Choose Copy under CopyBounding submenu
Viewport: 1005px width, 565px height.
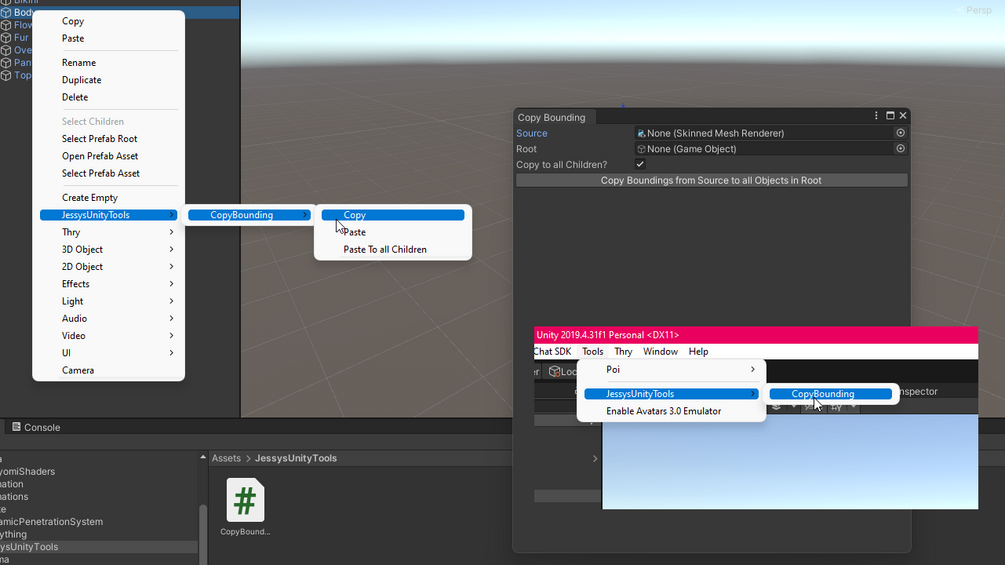click(x=393, y=215)
